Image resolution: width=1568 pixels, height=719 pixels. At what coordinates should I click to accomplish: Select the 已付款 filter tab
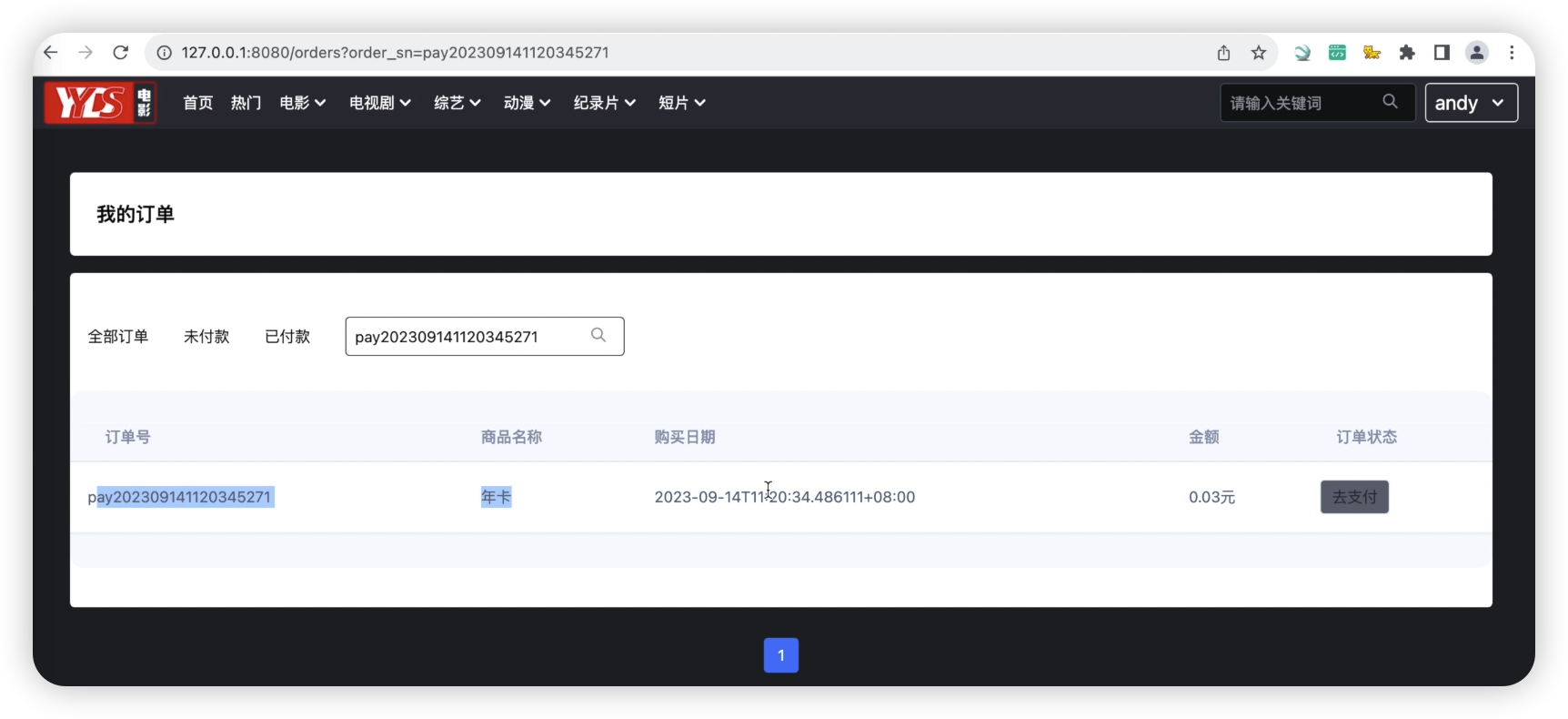287,337
